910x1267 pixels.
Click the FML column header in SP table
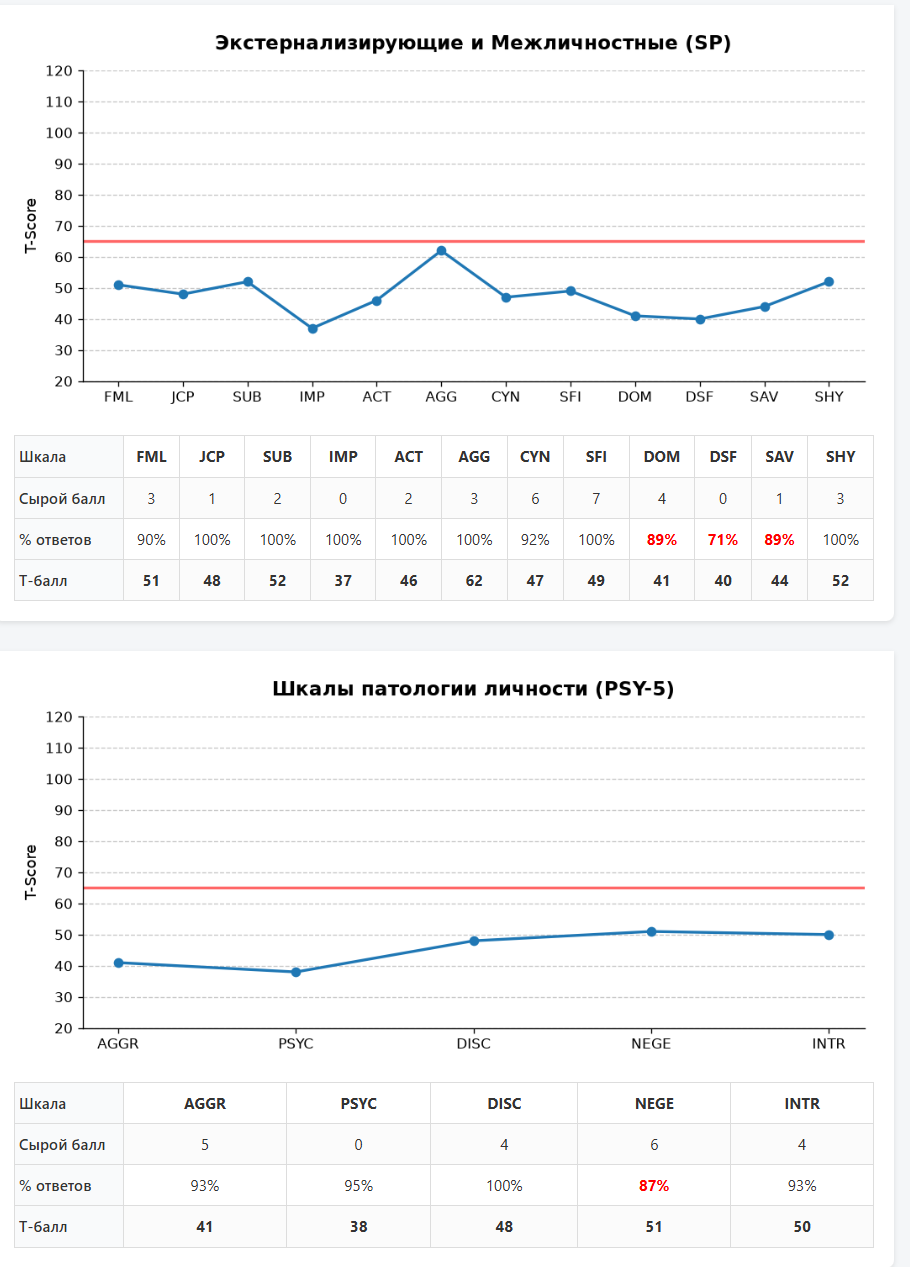click(x=152, y=456)
